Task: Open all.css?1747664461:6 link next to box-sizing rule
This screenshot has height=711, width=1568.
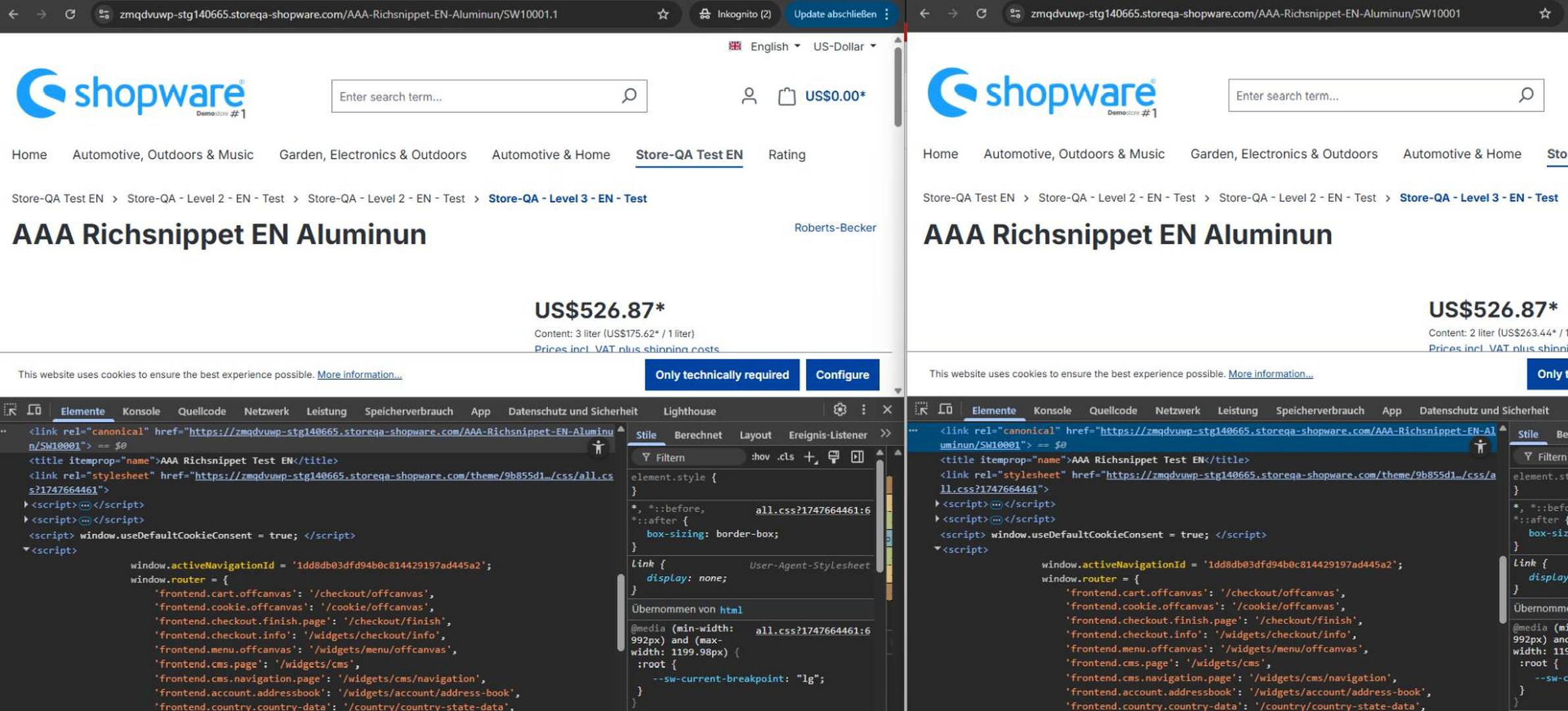Action: (813, 510)
